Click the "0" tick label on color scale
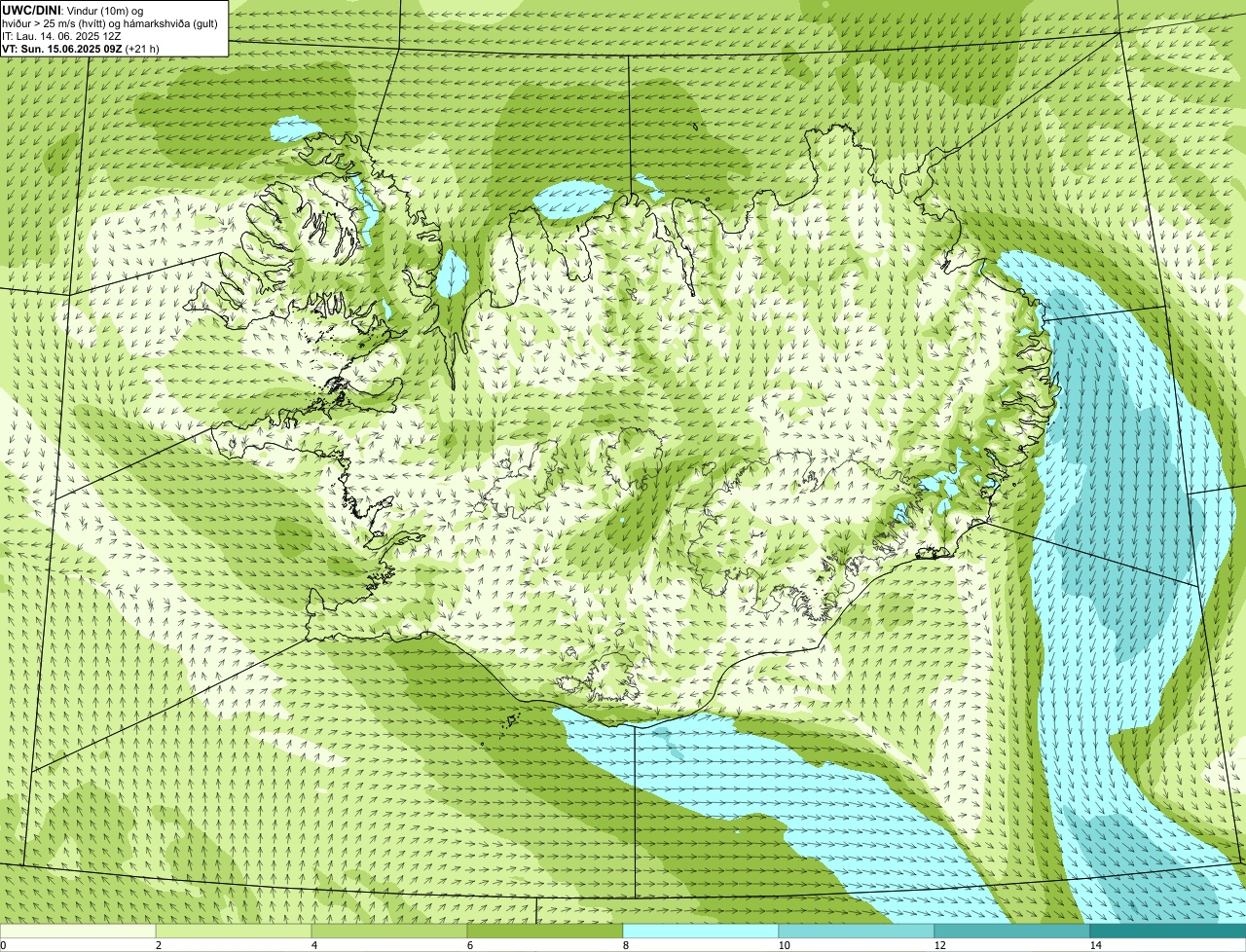1246x952 pixels. (x=3, y=945)
